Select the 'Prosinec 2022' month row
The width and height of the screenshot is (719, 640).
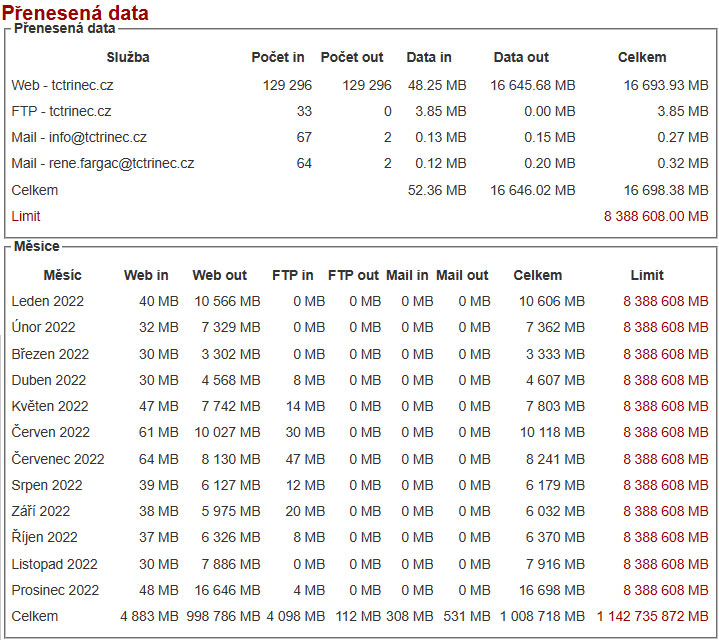tap(55, 590)
